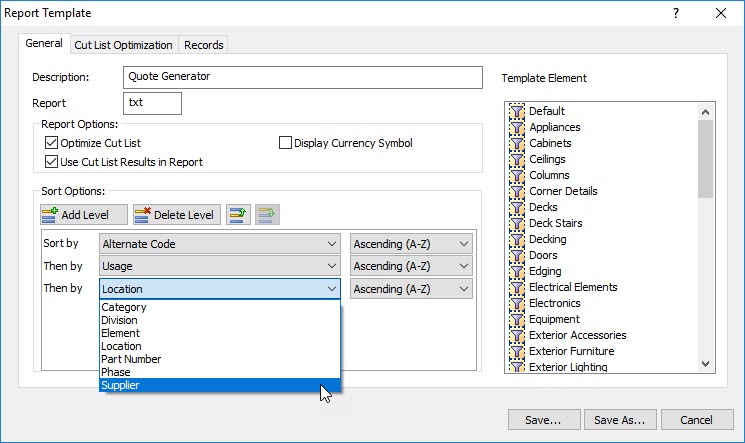Click the Cabinets filter icon
The height and width of the screenshot is (443, 745).
coord(517,143)
